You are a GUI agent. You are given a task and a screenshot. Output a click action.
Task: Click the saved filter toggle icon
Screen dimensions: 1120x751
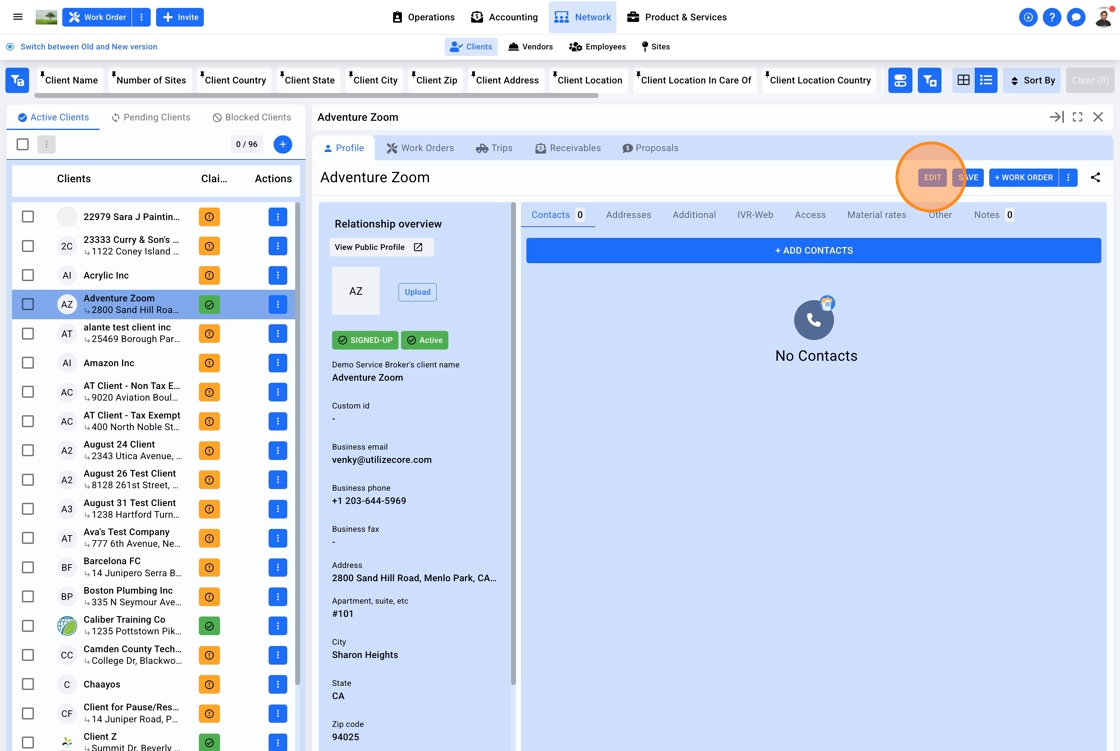(900, 80)
